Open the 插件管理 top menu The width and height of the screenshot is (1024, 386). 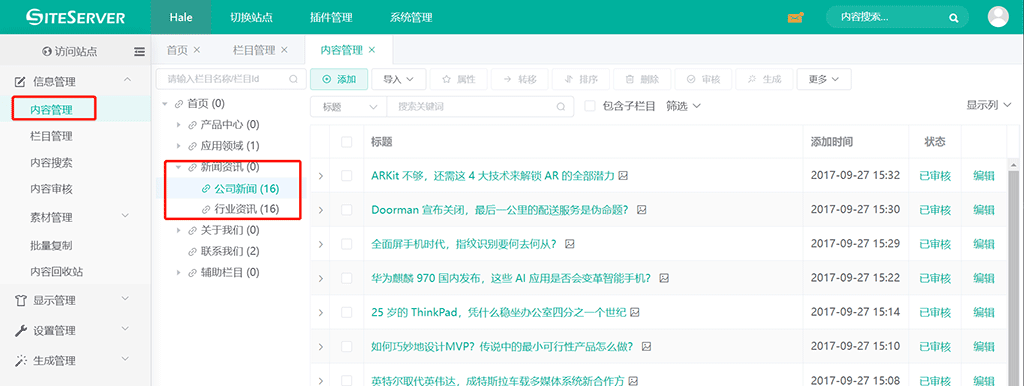pyautogui.click(x=331, y=18)
